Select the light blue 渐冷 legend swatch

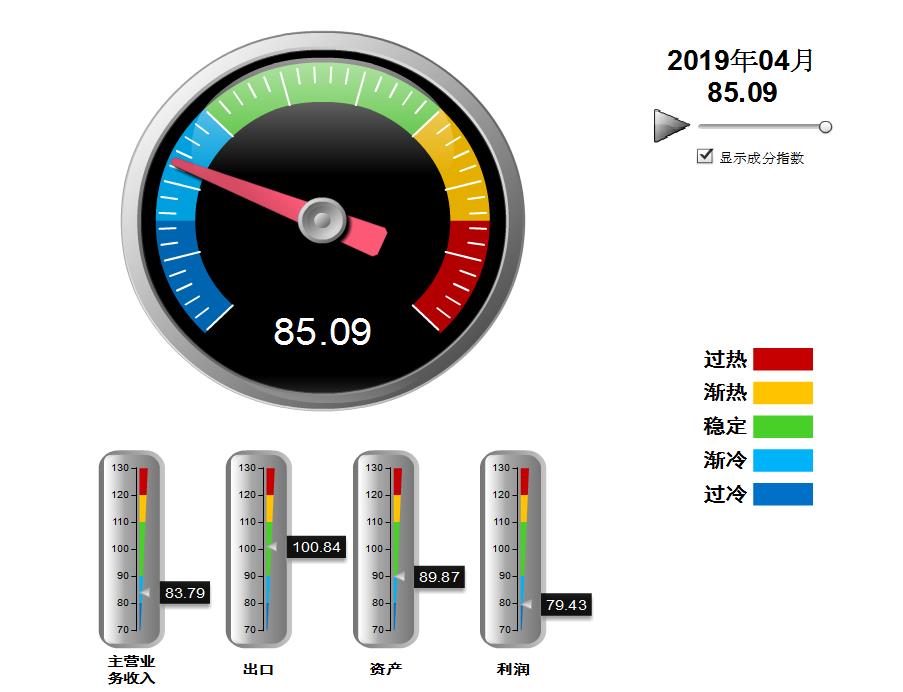pyautogui.click(x=782, y=461)
